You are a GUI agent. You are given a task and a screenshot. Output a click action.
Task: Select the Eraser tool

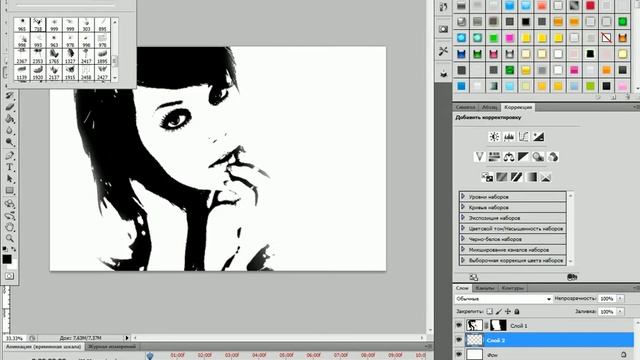pyautogui.click(x=10, y=107)
